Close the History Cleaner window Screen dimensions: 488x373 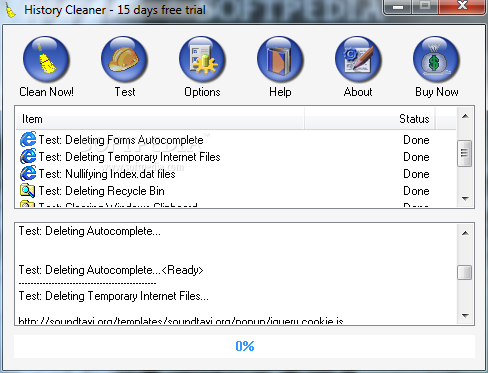462,7
